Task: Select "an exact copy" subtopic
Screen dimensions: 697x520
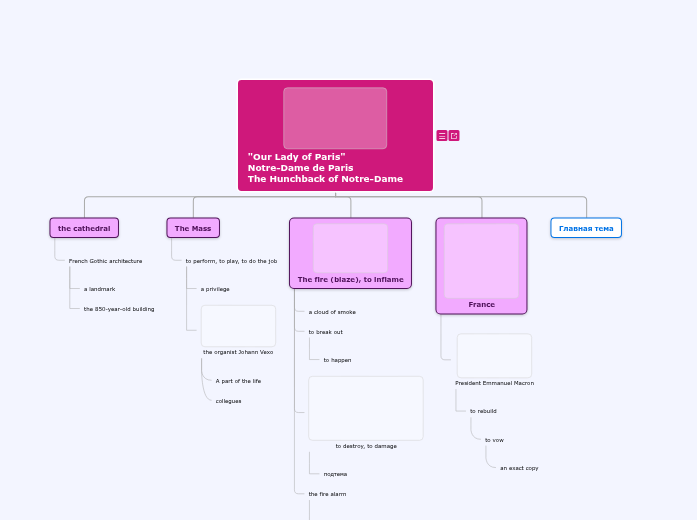Action: (x=519, y=468)
